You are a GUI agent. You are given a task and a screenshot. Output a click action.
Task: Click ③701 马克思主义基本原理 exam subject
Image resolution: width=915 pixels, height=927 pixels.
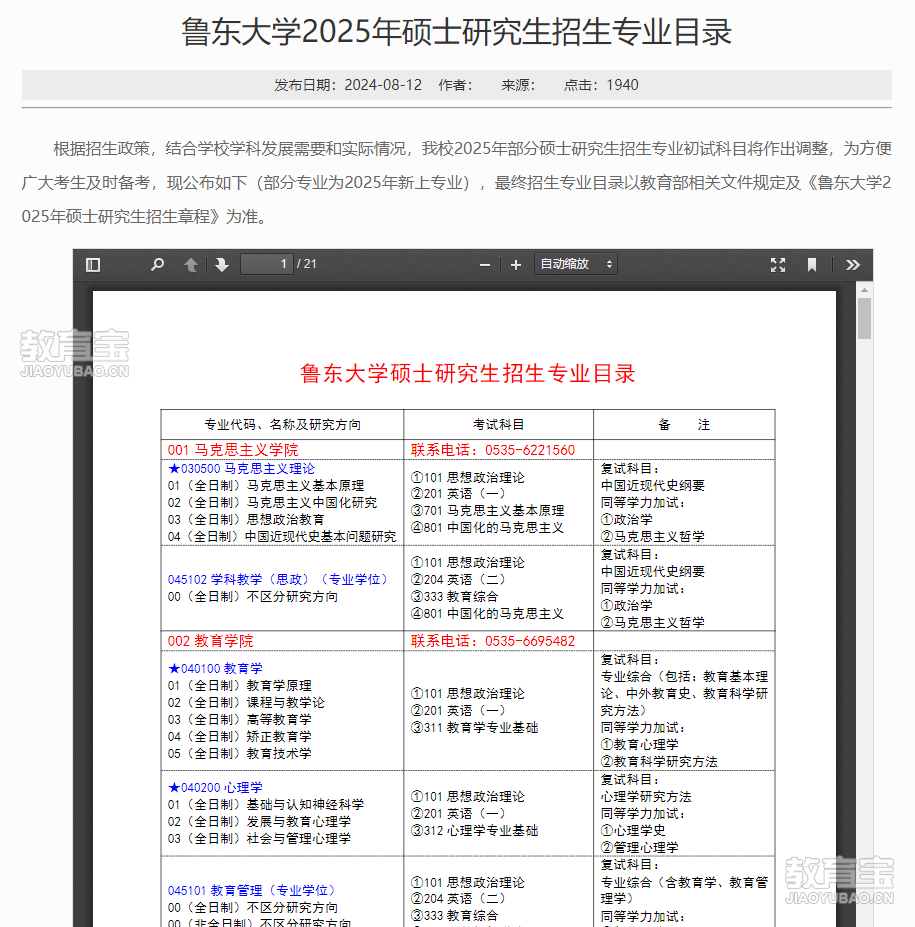click(488, 510)
